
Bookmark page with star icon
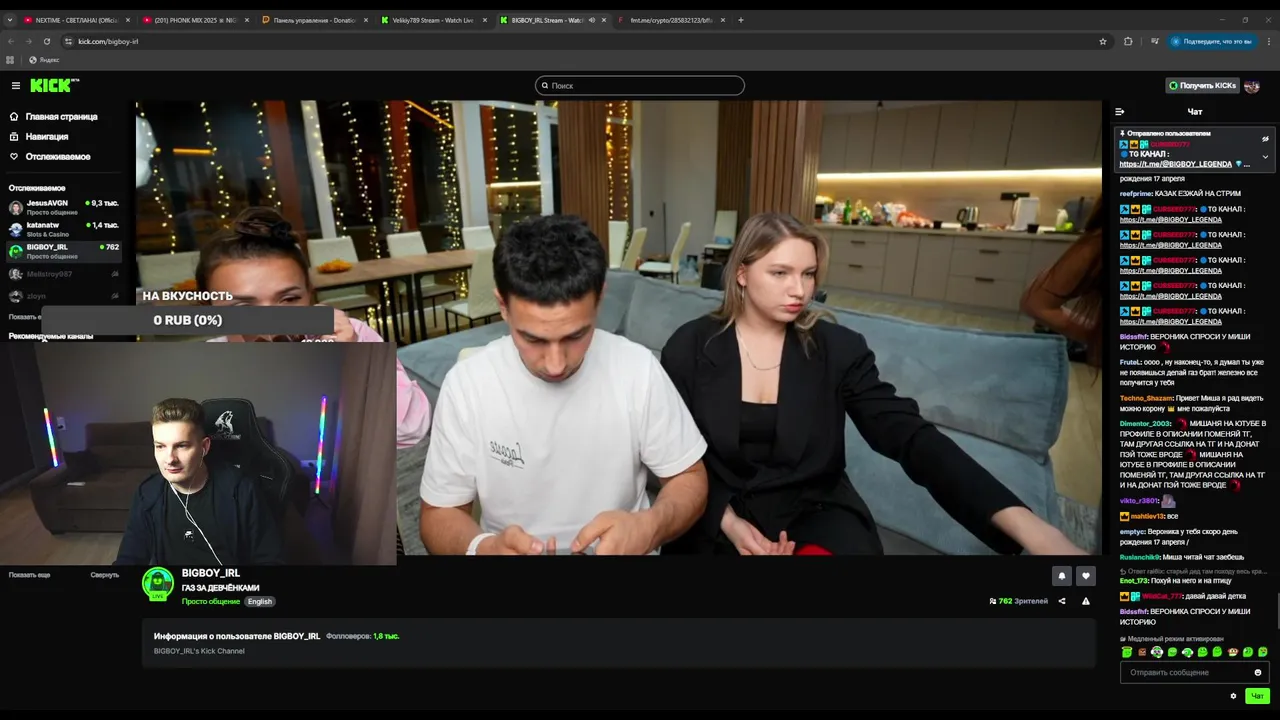(x=1103, y=41)
